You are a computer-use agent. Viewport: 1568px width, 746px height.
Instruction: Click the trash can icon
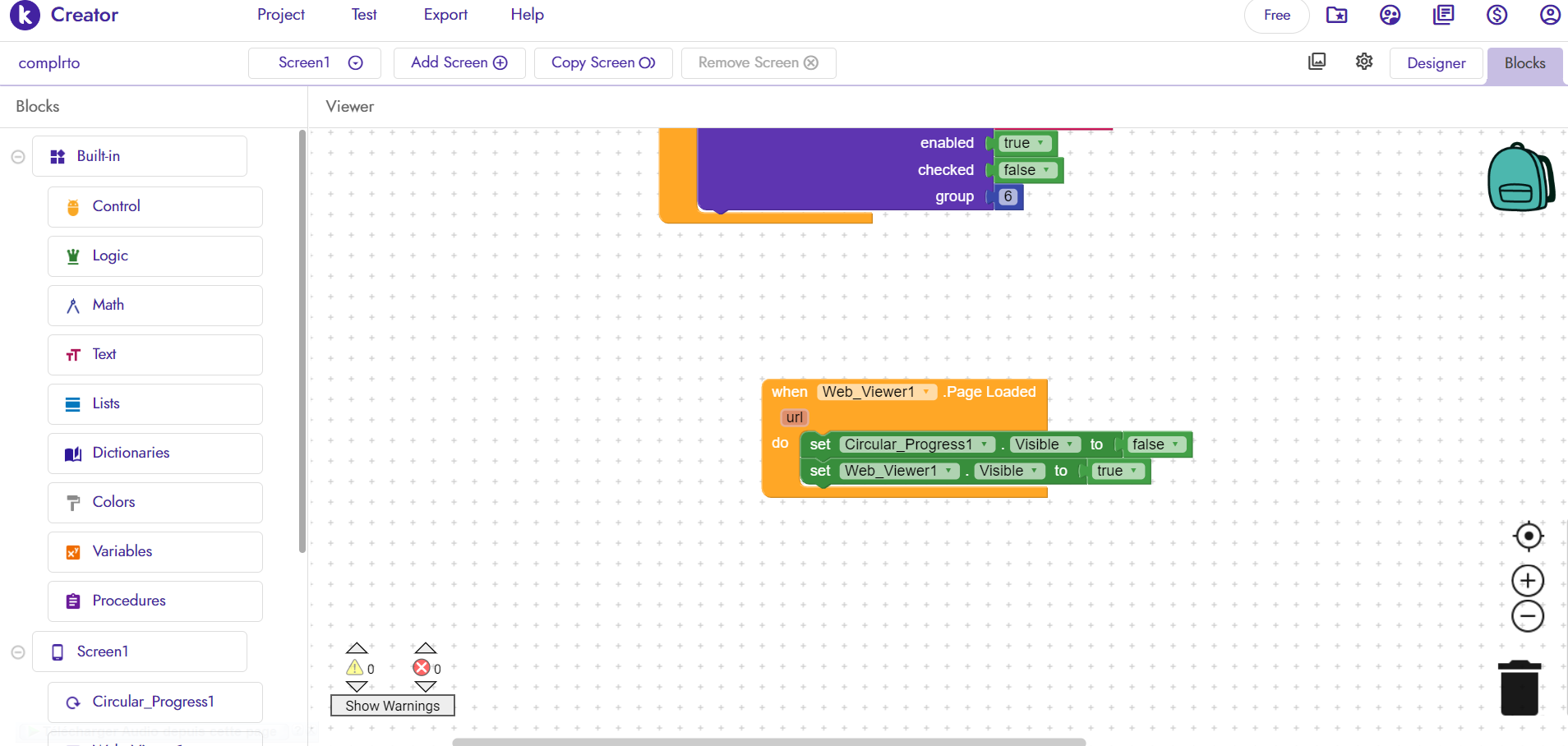[x=1519, y=688]
